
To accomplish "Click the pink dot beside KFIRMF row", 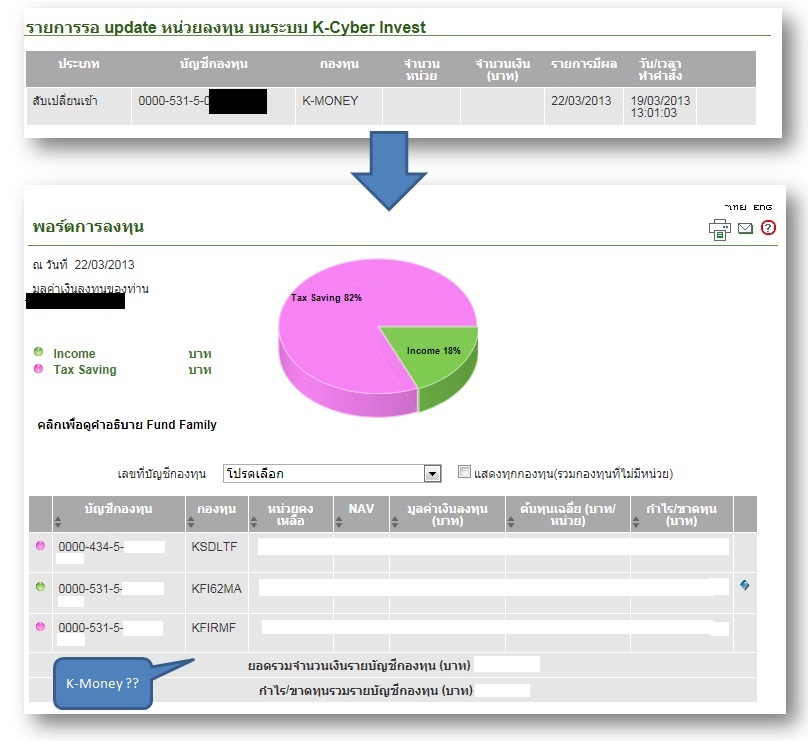I will [x=40, y=627].
